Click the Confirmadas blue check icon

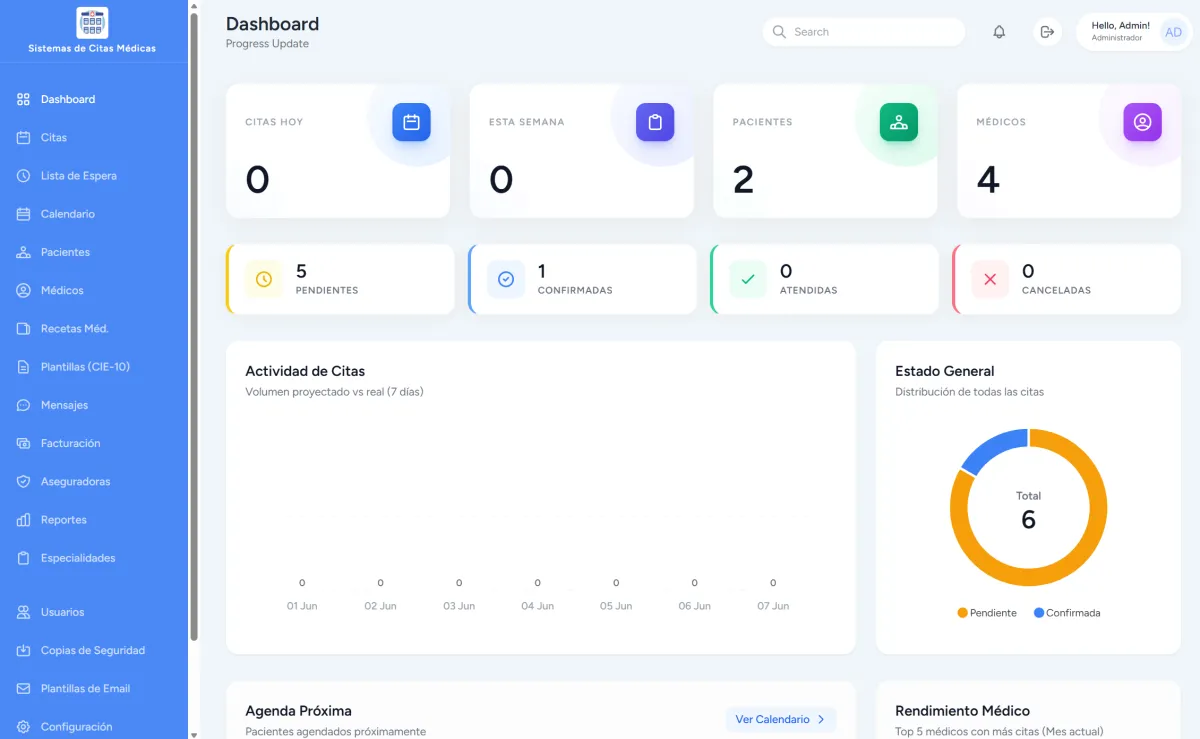(x=506, y=279)
